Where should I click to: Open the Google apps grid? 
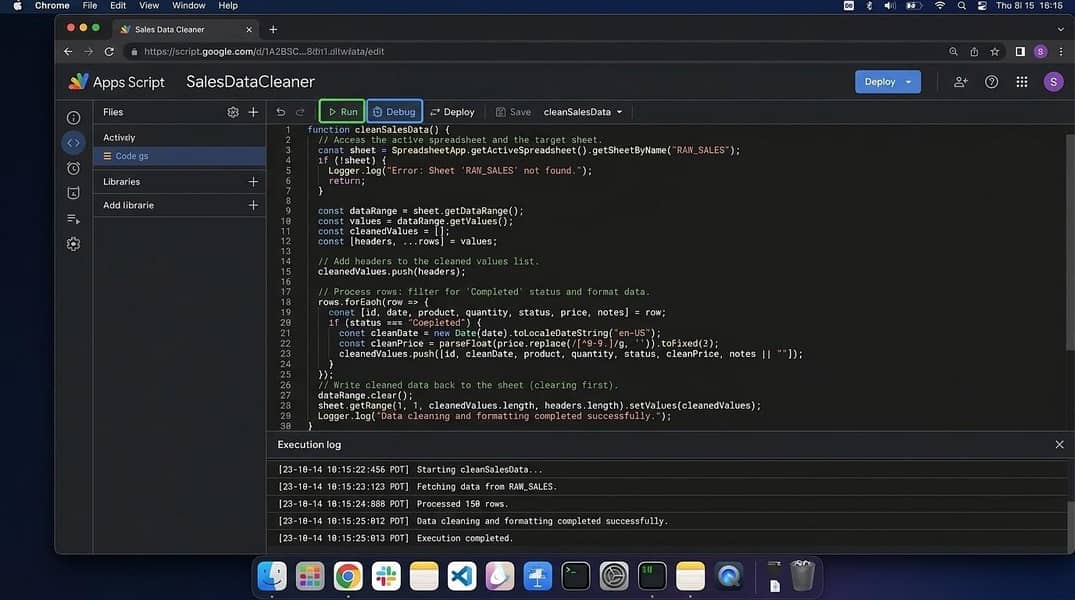pyautogui.click(x=1022, y=82)
